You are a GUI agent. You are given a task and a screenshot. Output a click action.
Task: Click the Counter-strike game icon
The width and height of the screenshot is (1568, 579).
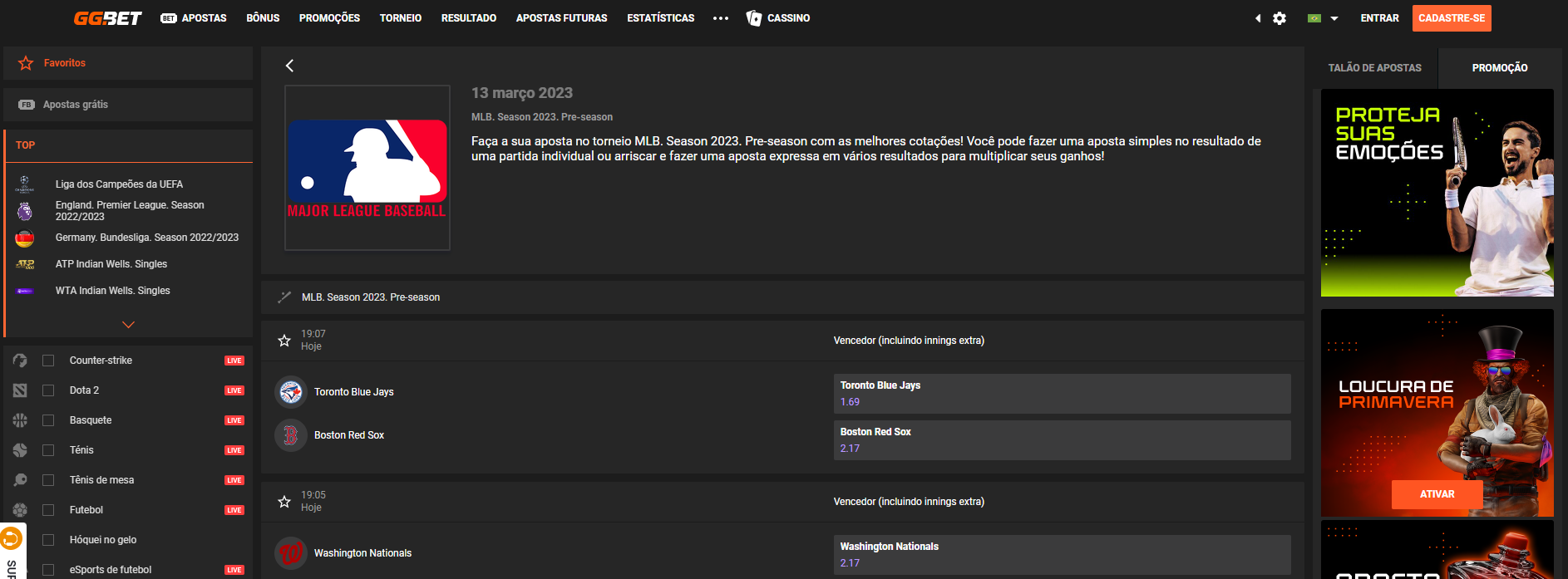(x=20, y=361)
